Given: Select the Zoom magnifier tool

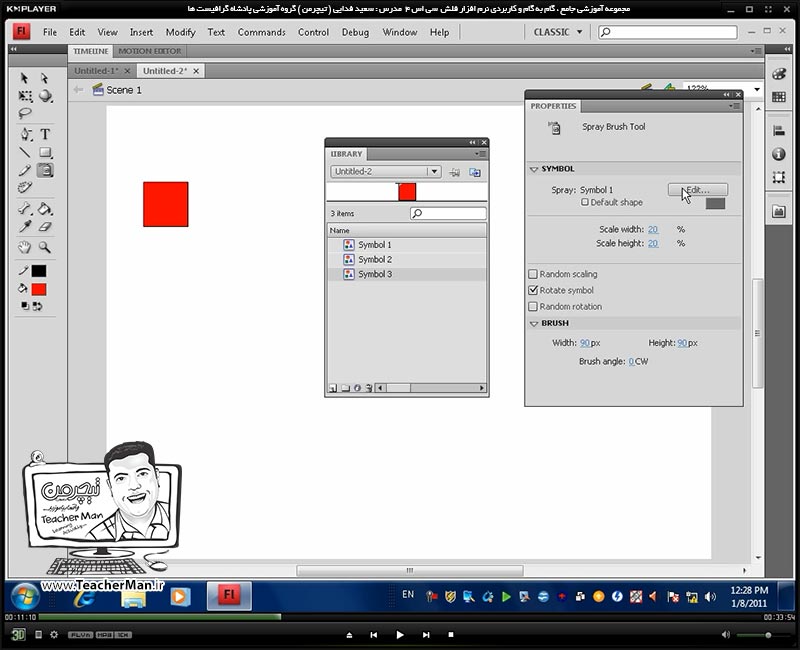Looking at the screenshot, I should point(45,247).
